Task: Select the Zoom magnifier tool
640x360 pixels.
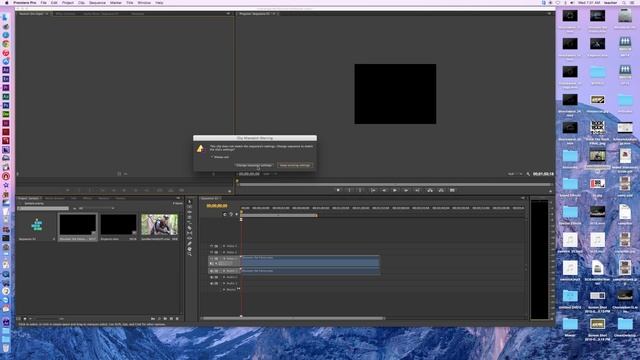Action: (189, 254)
